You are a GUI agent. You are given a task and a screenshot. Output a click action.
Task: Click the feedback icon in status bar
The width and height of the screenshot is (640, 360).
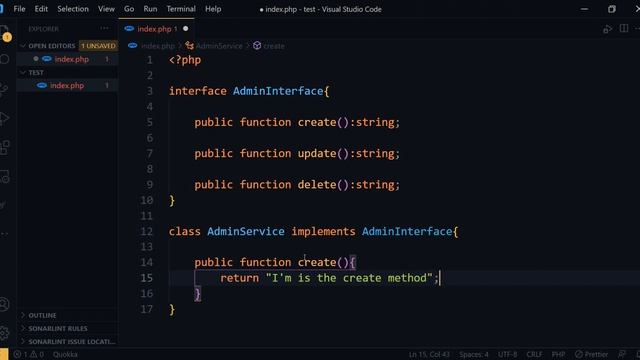click(622, 354)
